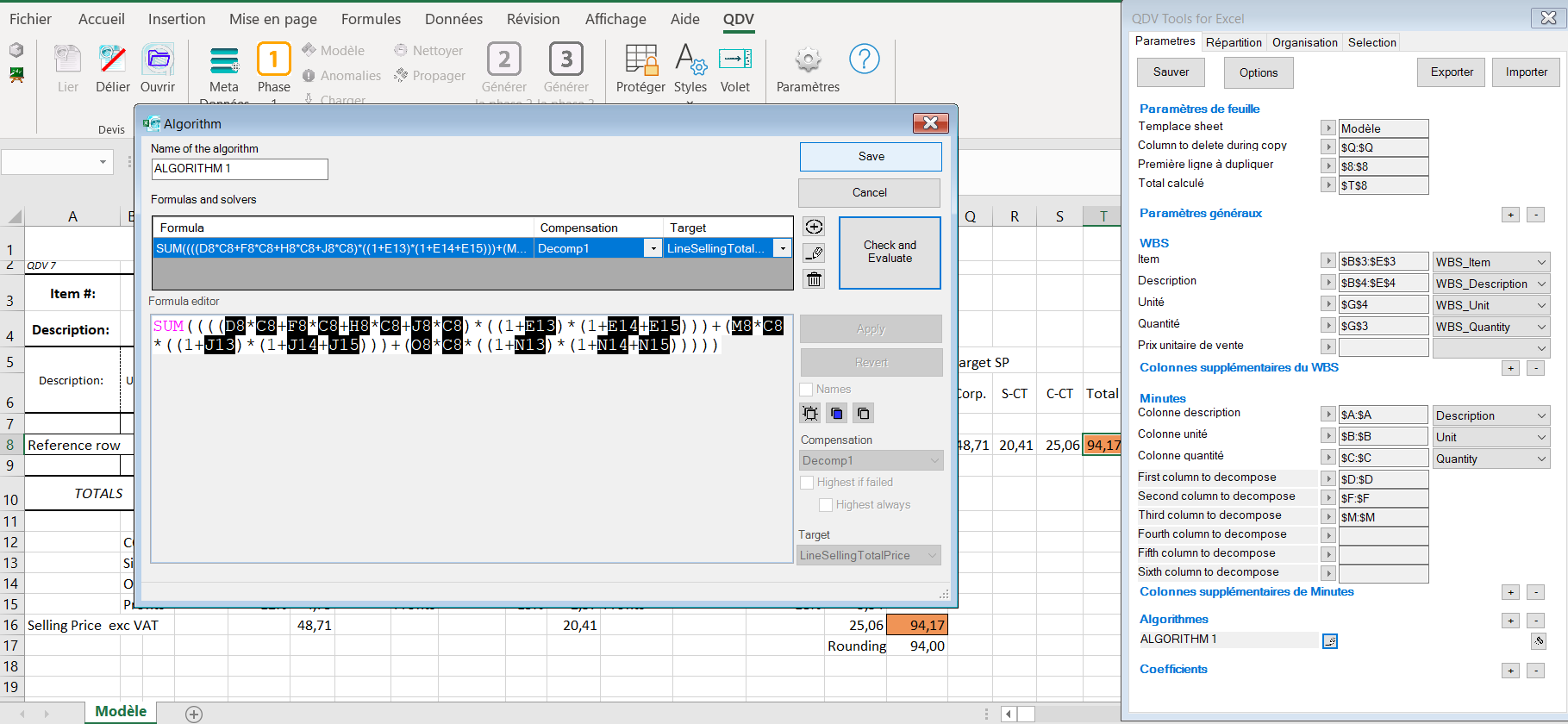Open the Meta Données tool
The image size is (1568, 724).
click(x=224, y=60)
